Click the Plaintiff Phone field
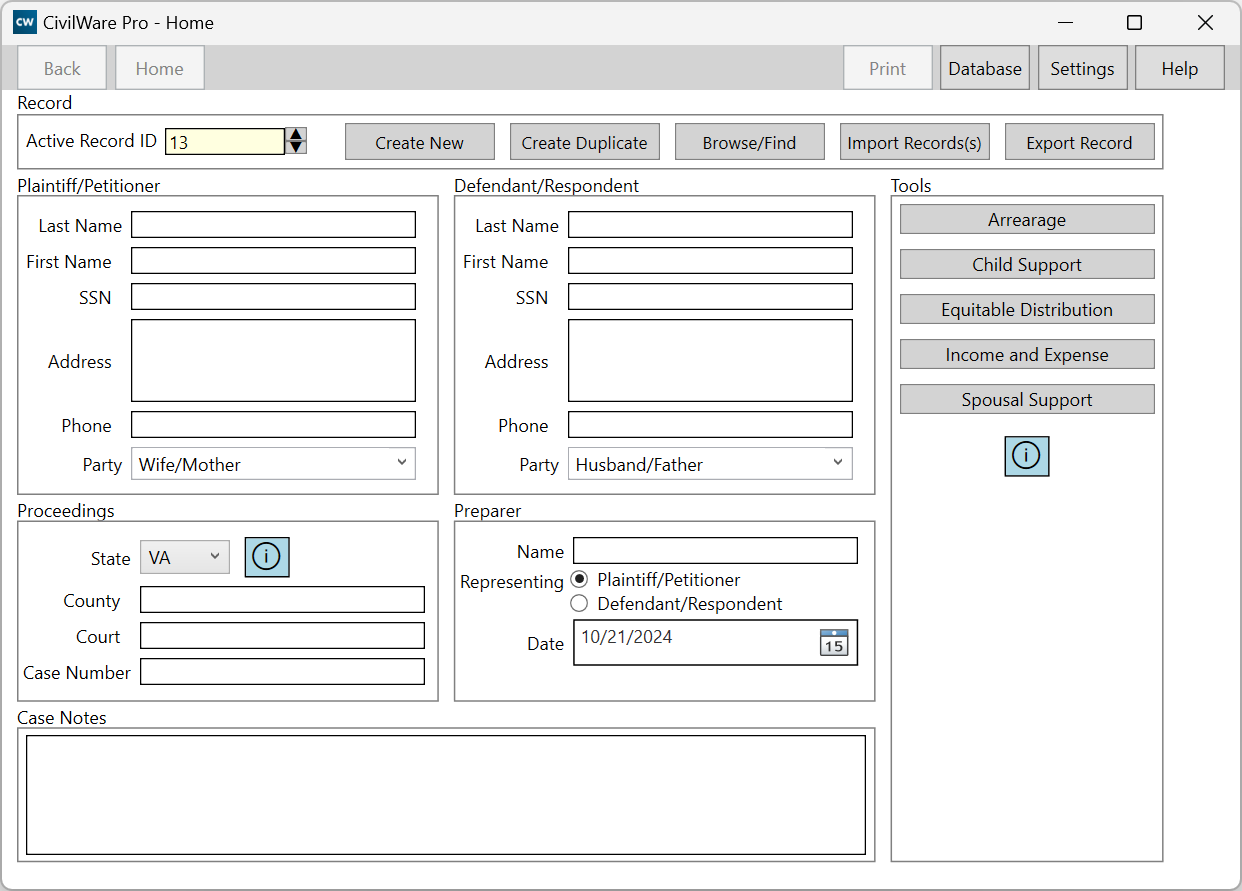Viewport: 1242px width, 891px height. tap(273, 425)
